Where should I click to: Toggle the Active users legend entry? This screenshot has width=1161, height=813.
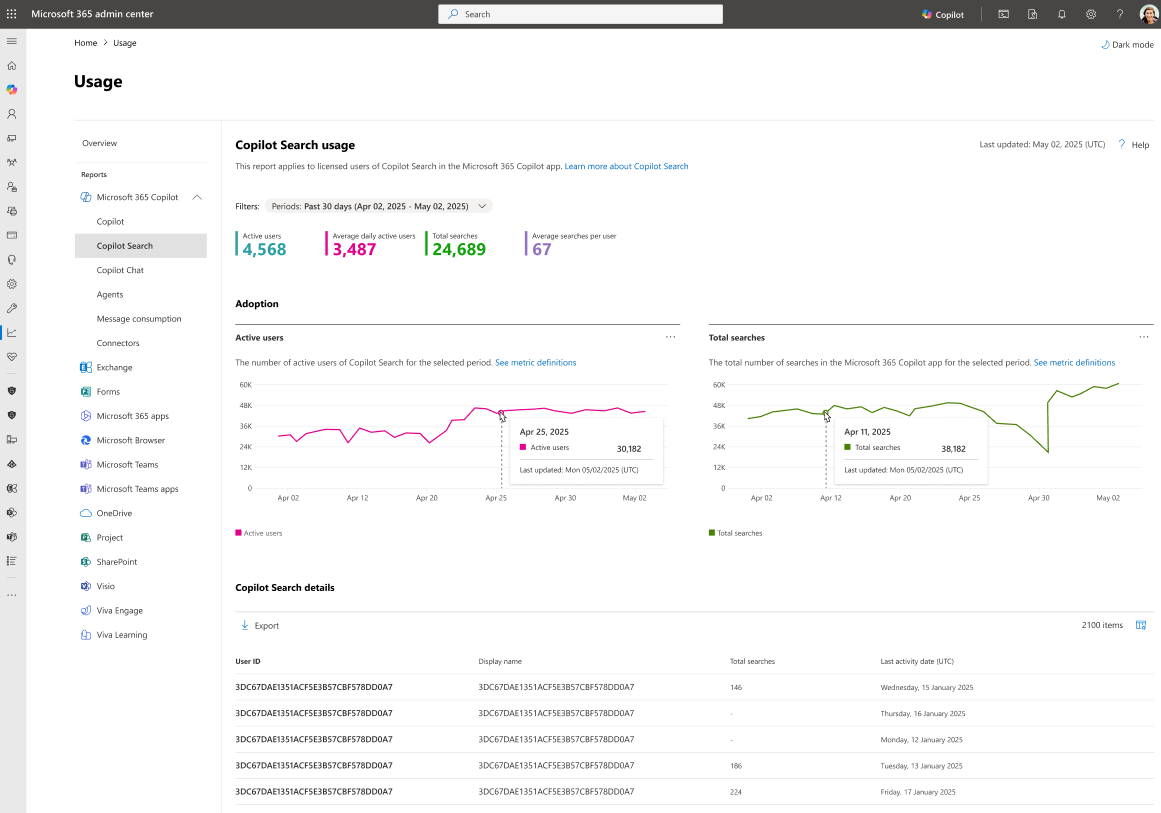258,533
